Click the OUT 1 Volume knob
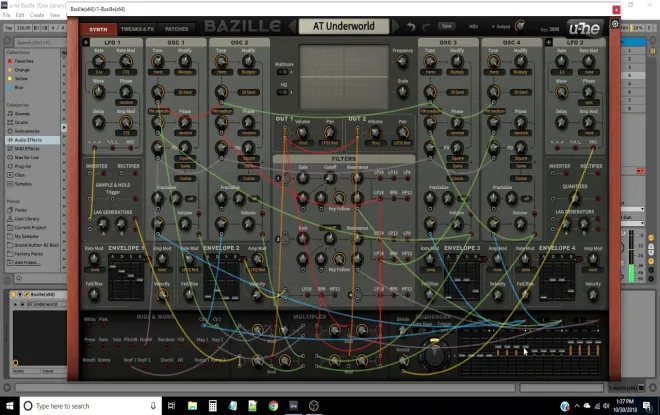660x415 pixels. click(302, 132)
